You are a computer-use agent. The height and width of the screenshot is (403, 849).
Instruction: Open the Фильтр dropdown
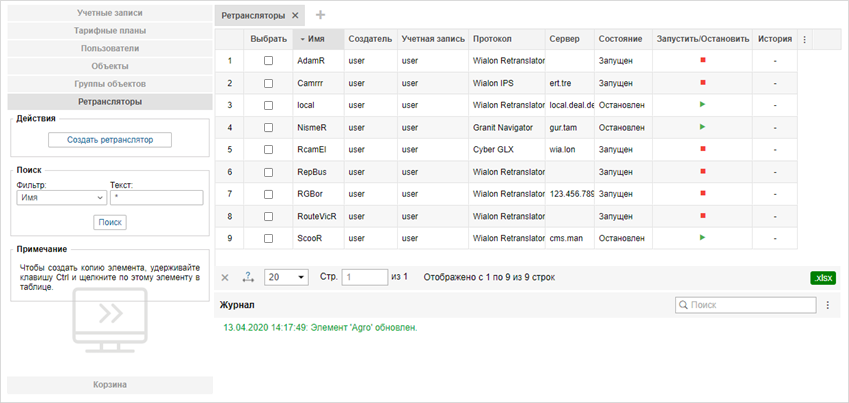tap(62, 198)
